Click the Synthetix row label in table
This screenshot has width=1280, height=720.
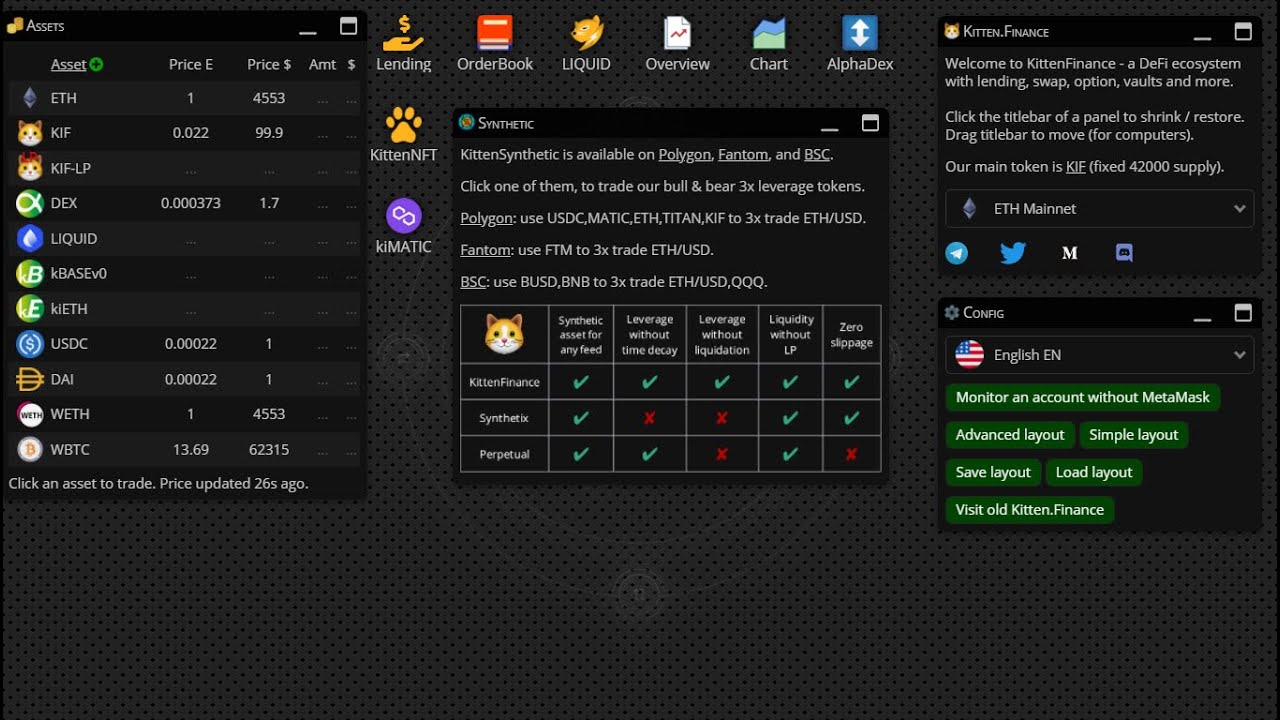point(504,418)
